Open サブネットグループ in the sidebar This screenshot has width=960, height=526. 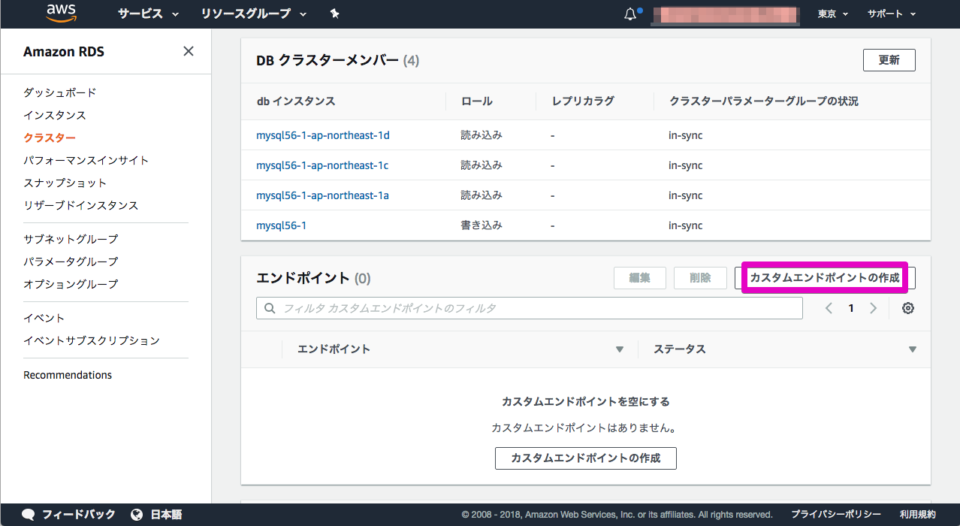point(70,239)
